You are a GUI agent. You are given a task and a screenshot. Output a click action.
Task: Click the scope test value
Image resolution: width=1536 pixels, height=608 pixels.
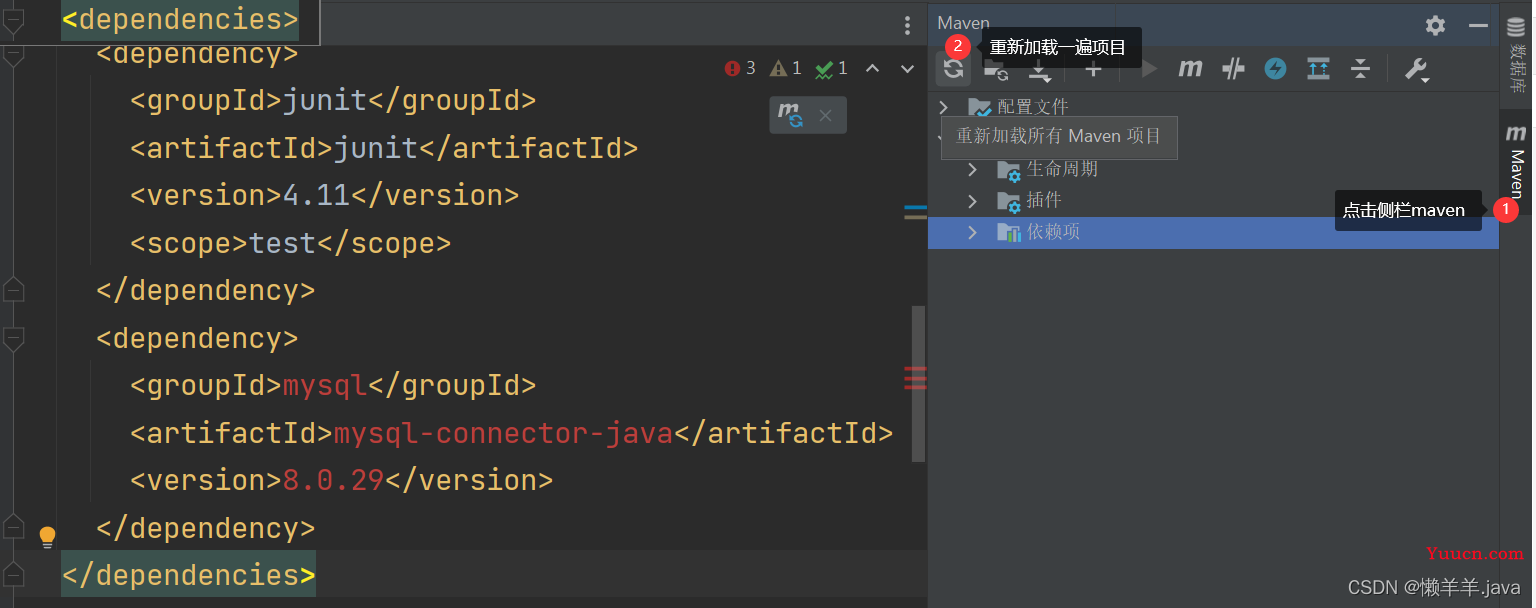coord(283,243)
